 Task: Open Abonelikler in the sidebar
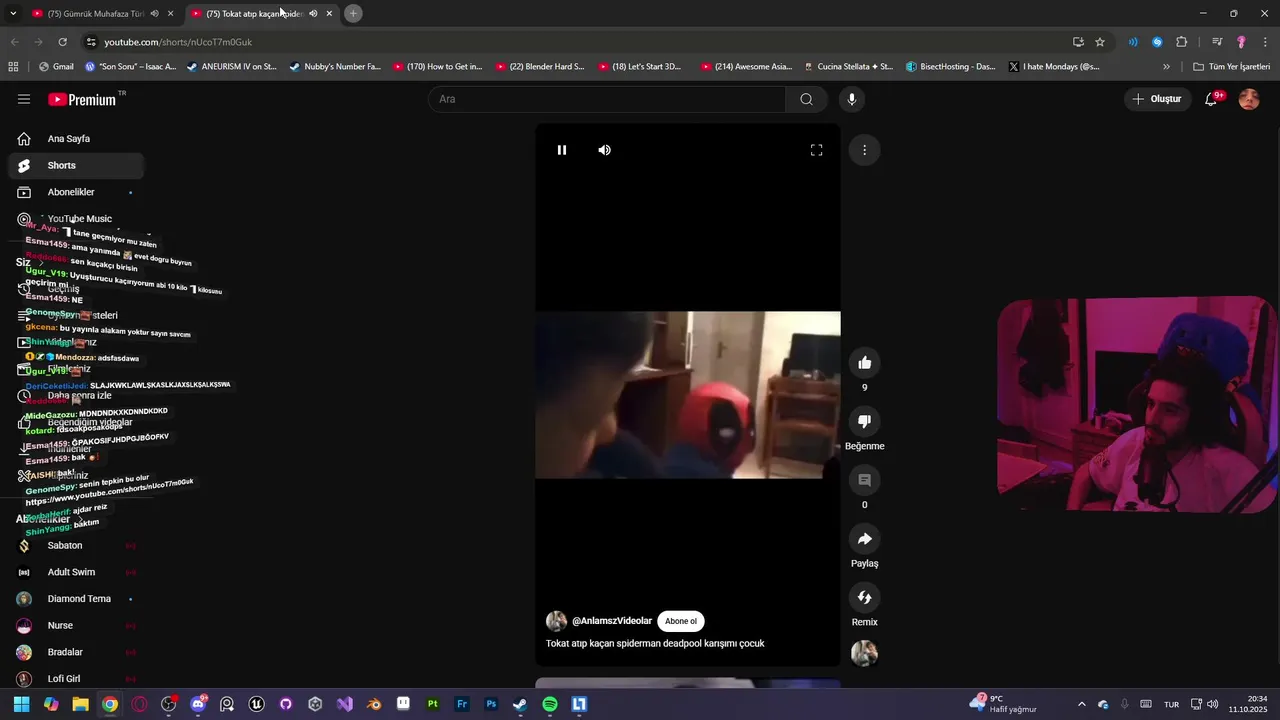(x=76, y=192)
